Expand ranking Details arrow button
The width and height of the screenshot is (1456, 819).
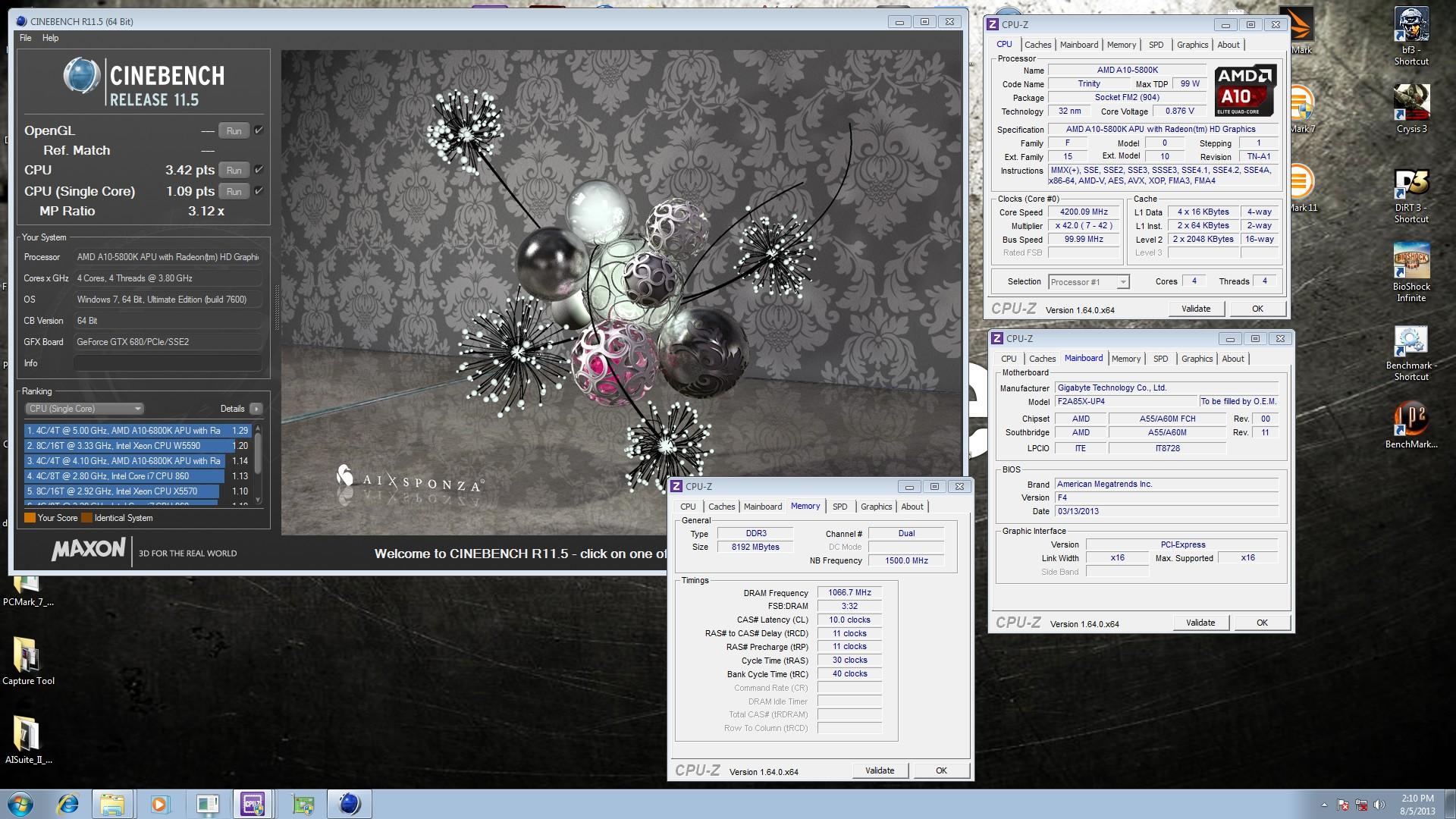(x=256, y=409)
